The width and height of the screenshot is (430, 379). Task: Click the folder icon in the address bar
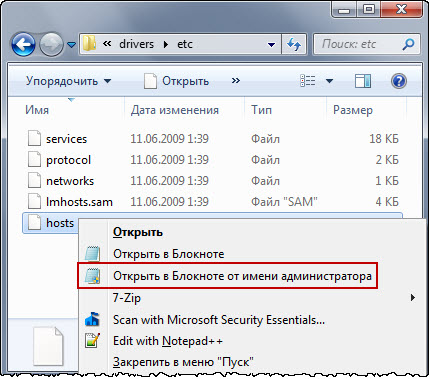89,44
